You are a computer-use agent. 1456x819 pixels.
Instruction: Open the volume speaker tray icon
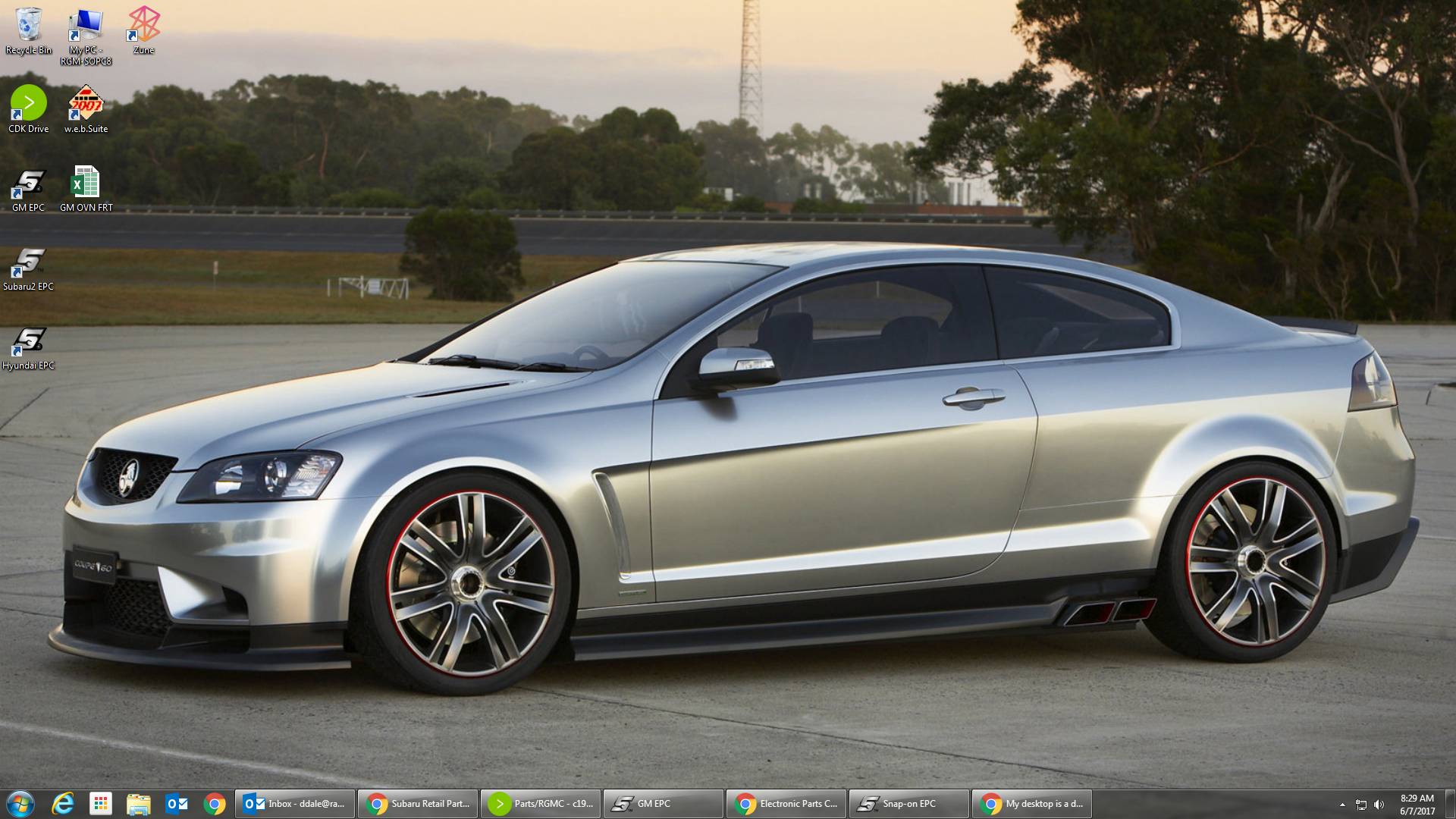click(x=1379, y=805)
